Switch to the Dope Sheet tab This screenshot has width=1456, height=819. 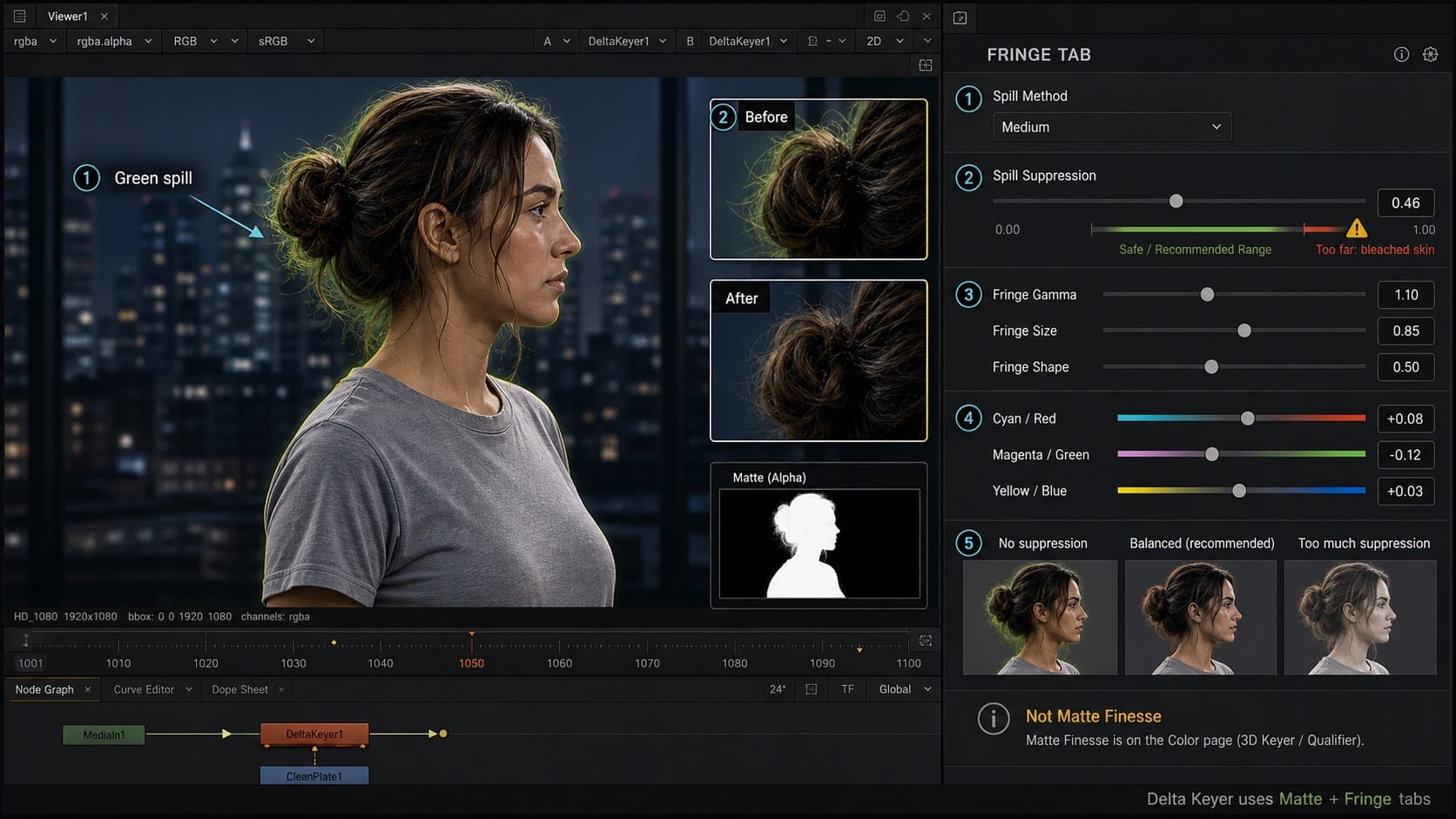[x=239, y=689]
